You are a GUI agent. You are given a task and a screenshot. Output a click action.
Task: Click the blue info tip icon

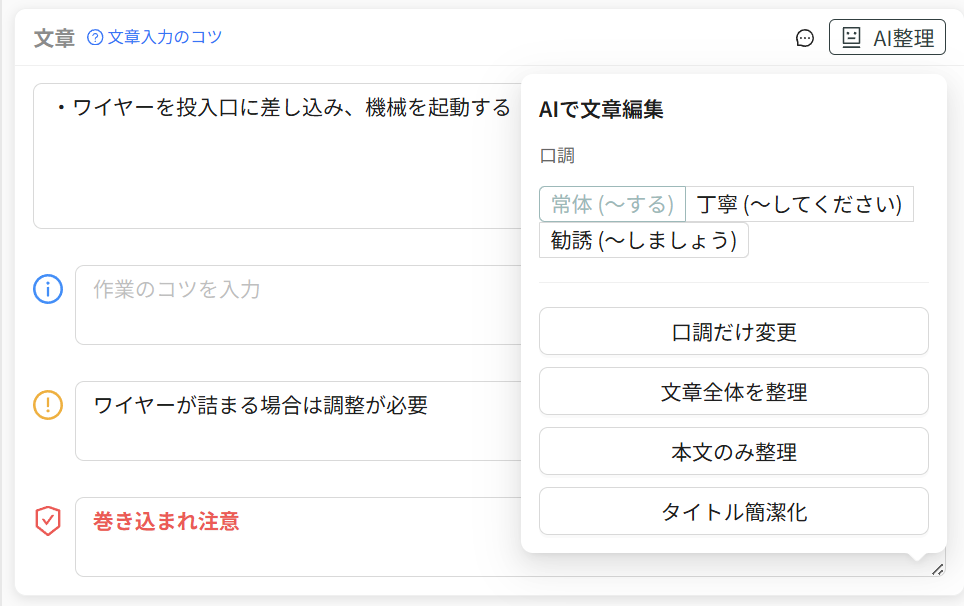point(48,289)
